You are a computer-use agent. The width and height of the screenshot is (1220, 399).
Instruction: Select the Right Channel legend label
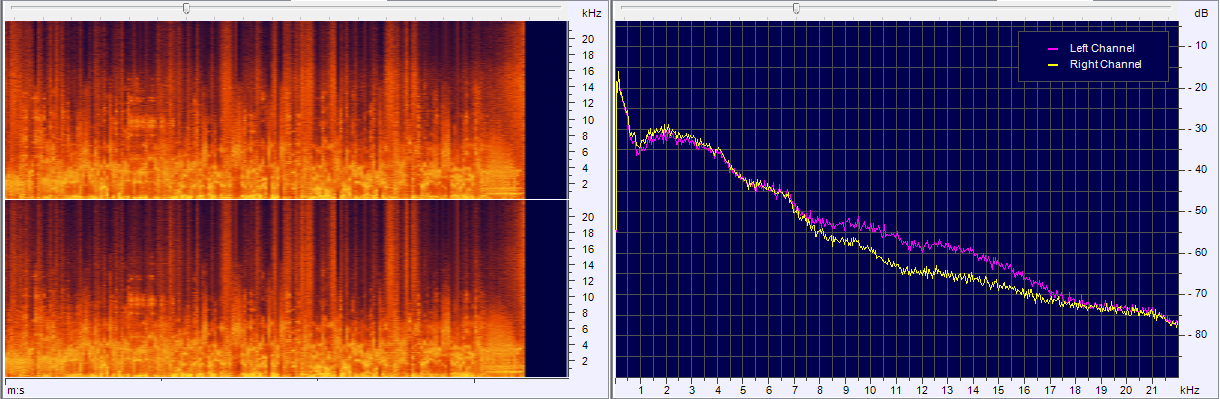pyautogui.click(x=1106, y=64)
